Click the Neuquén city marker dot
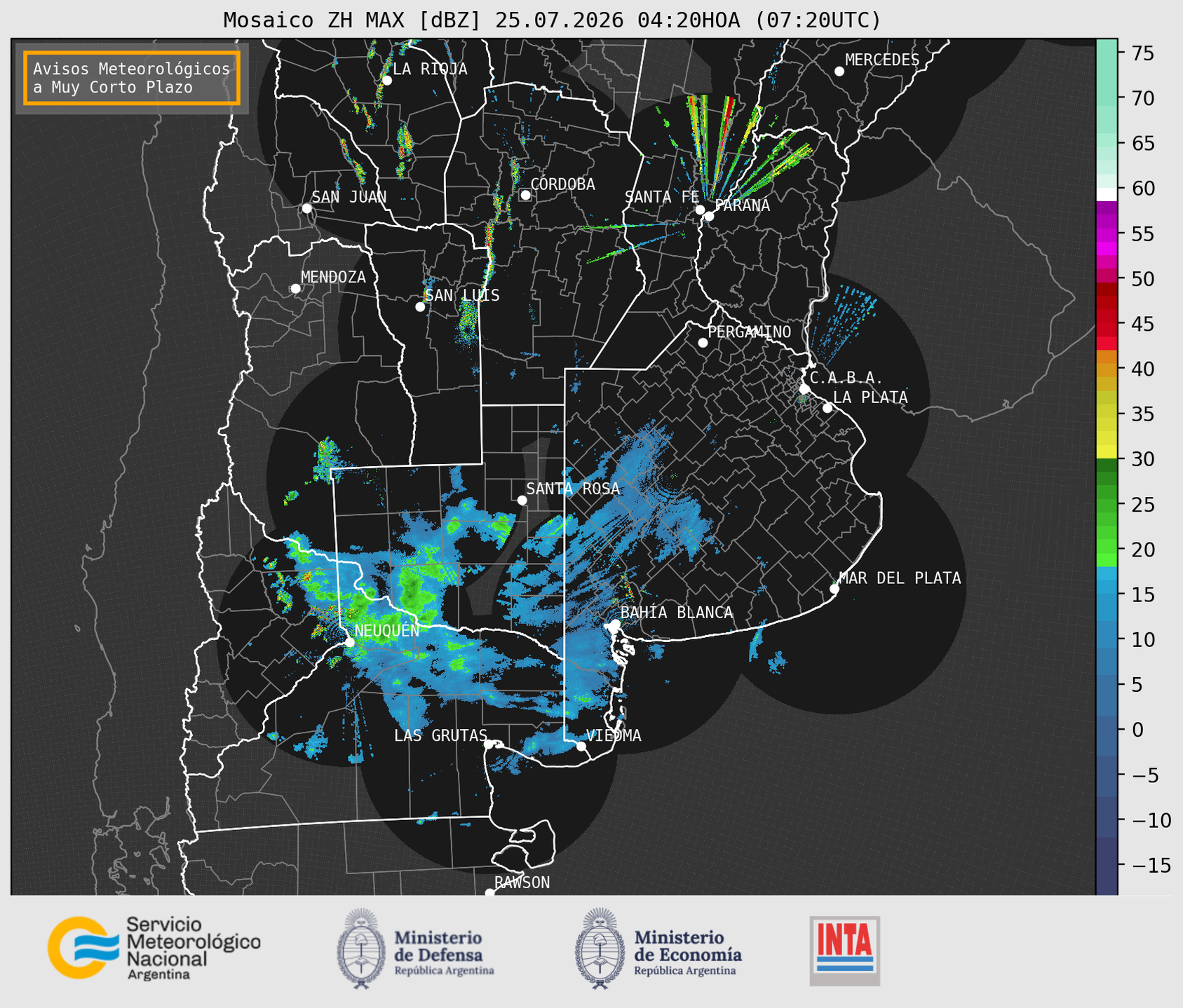Image resolution: width=1183 pixels, height=1008 pixels. 349,642
